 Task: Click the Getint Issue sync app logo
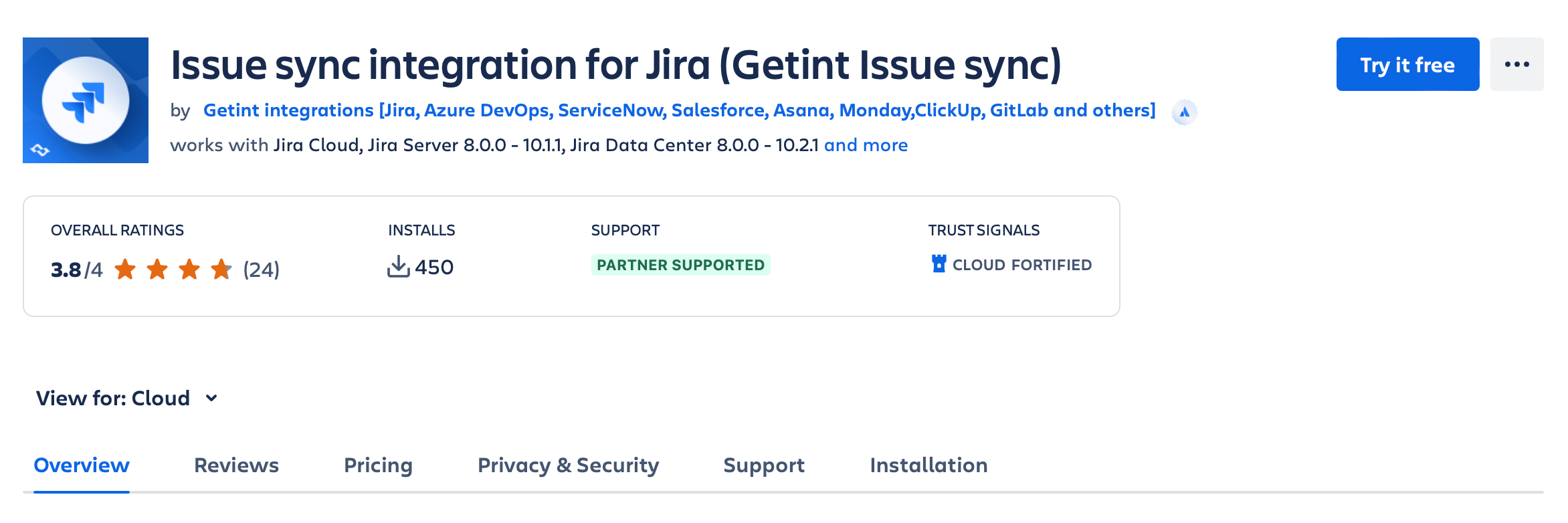point(86,100)
